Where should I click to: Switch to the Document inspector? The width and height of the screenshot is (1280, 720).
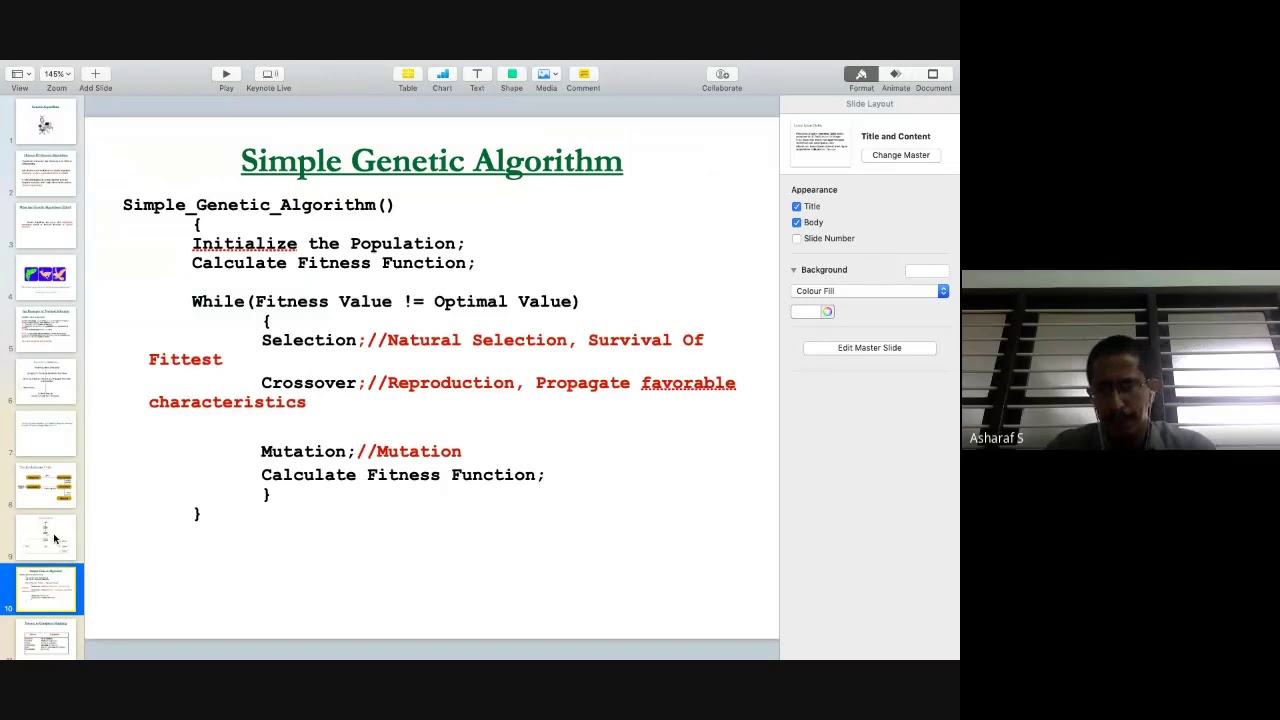(933, 74)
